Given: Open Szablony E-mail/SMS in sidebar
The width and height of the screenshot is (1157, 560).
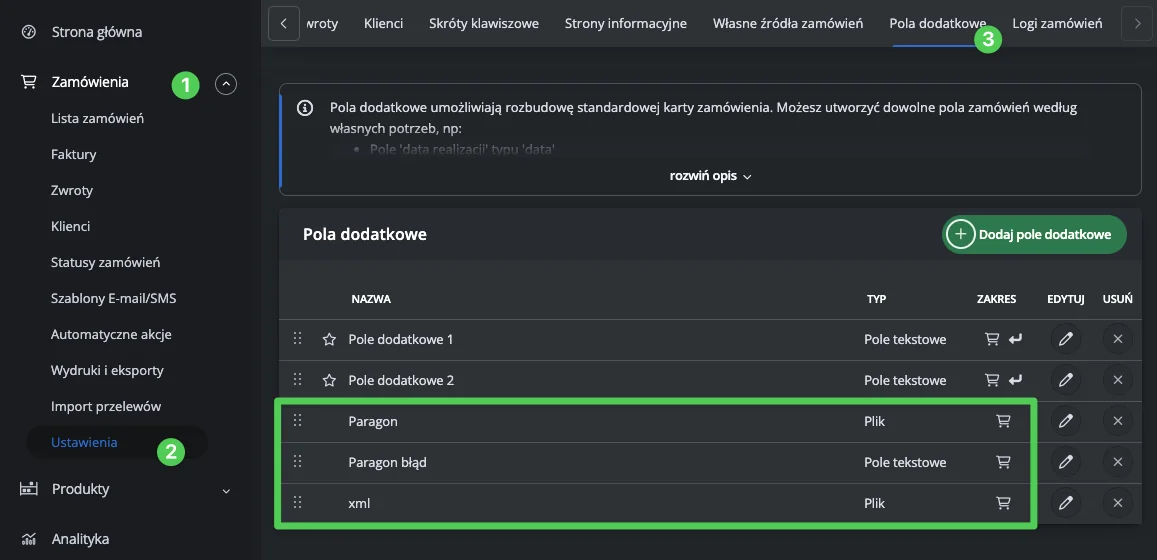Looking at the screenshot, I should (114, 299).
